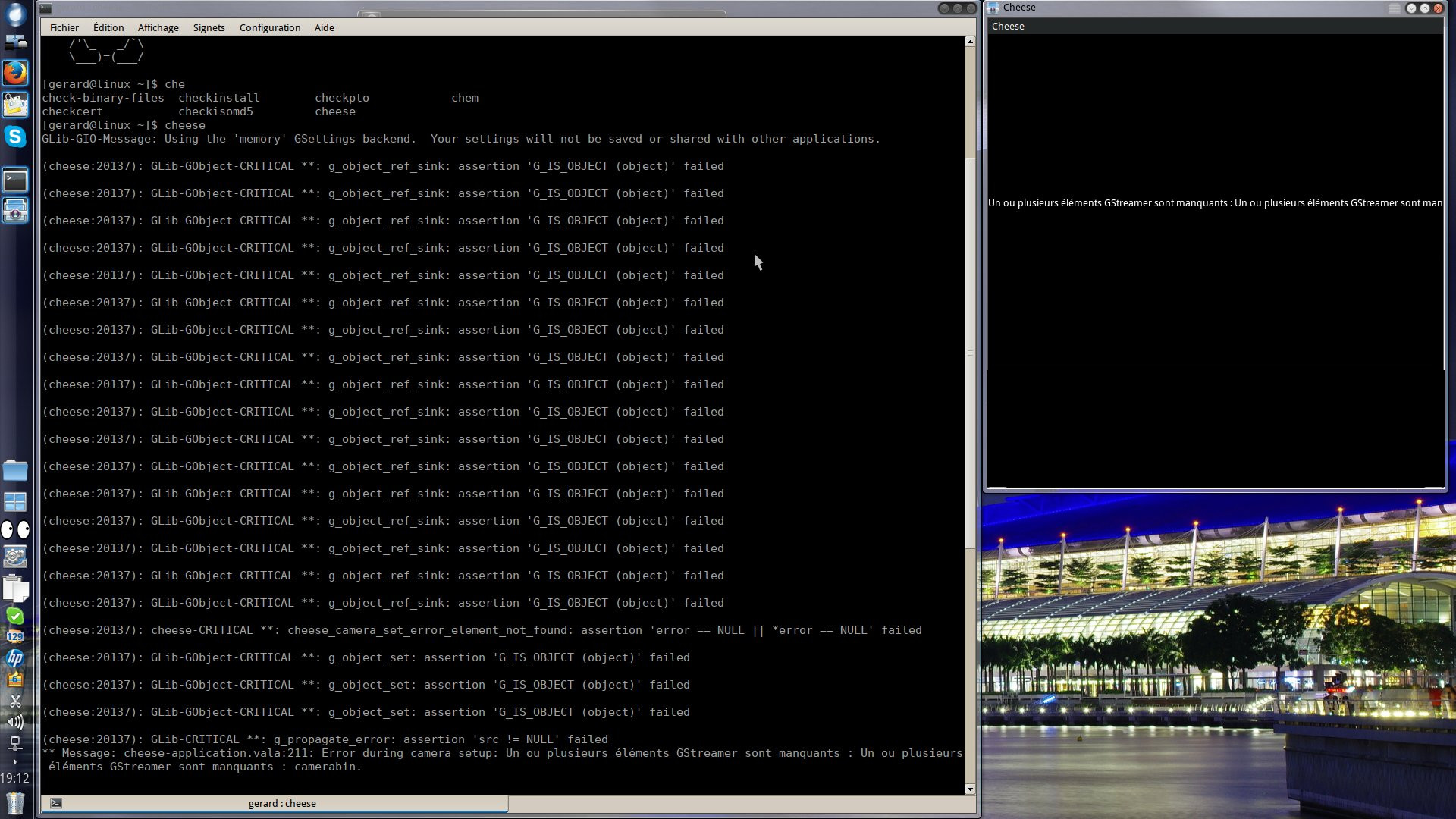Click the Klipper scissors tray icon
Image resolution: width=1456 pixels, height=819 pixels.
point(15,701)
